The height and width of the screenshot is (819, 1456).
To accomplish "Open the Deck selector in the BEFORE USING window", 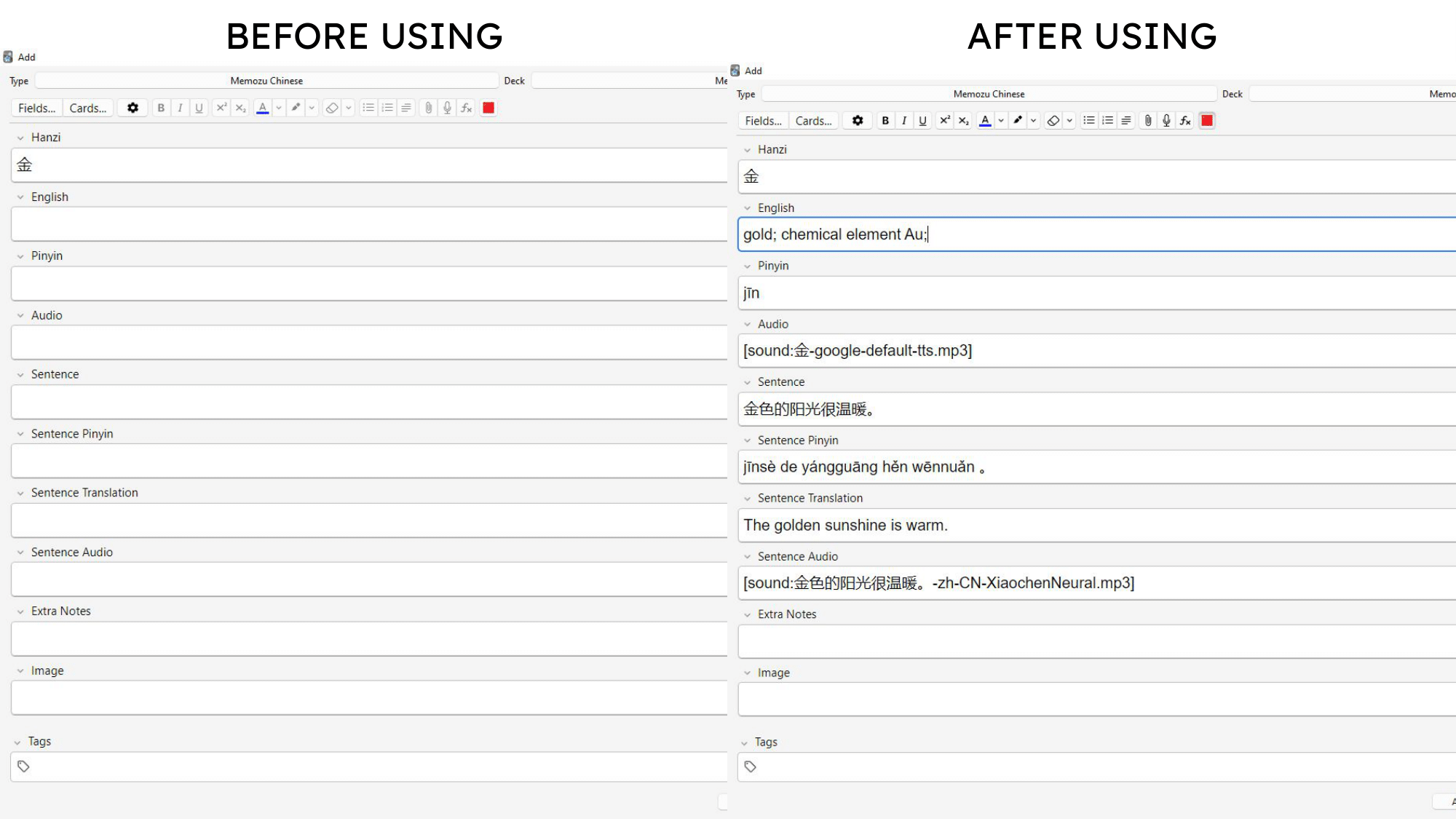I will coord(628,81).
